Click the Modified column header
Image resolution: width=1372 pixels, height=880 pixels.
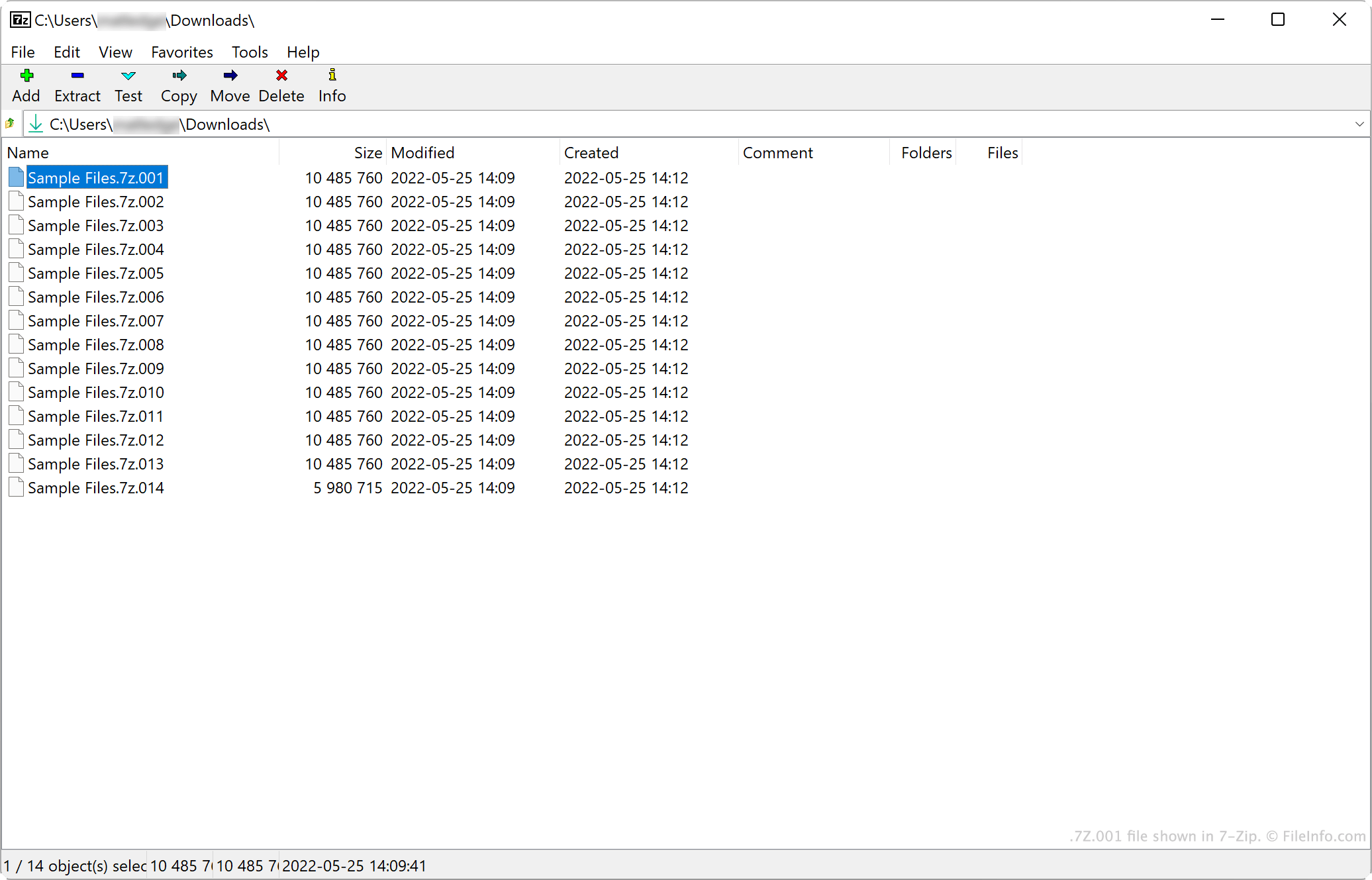coord(421,153)
